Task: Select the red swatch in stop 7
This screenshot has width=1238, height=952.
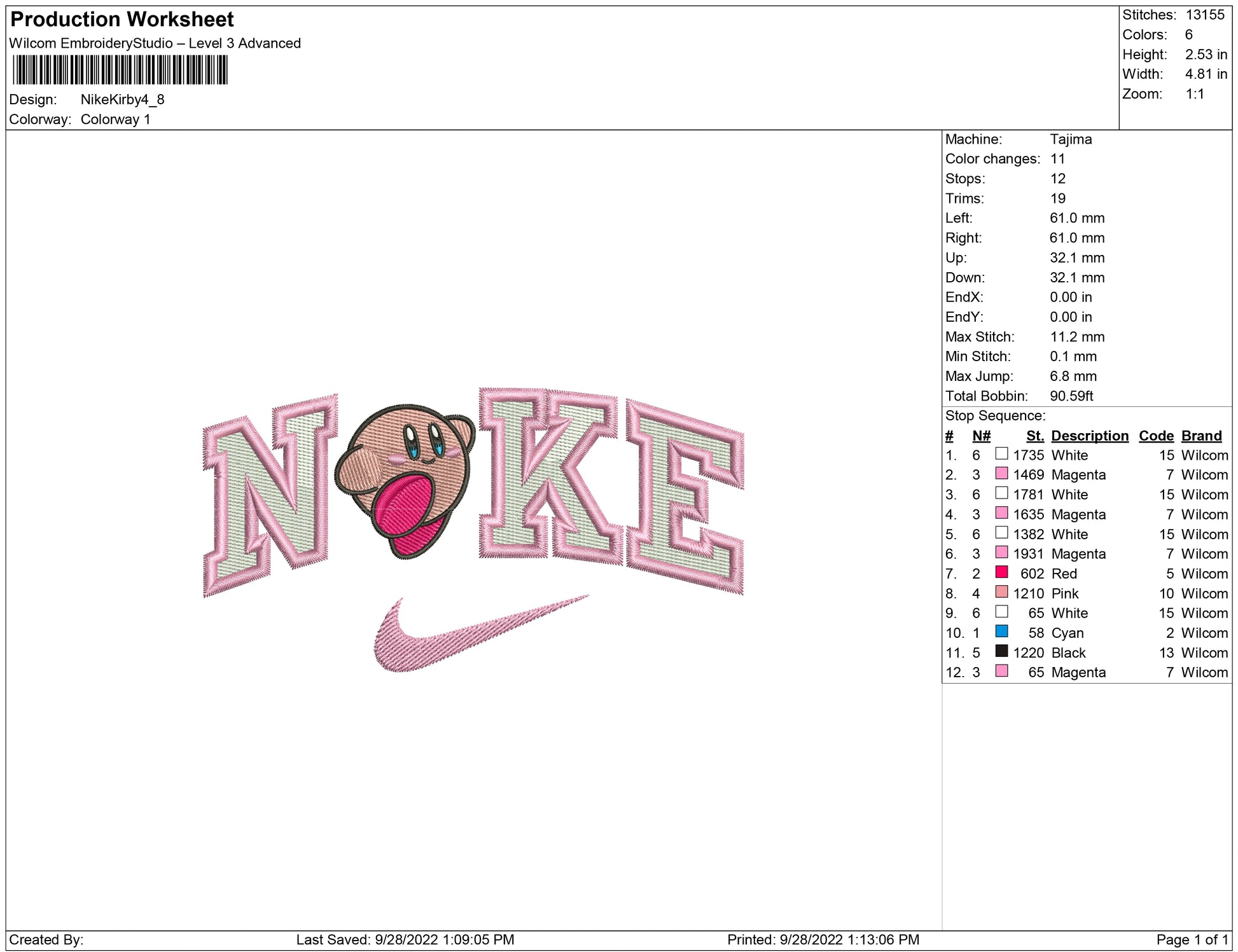Action: 1001,572
